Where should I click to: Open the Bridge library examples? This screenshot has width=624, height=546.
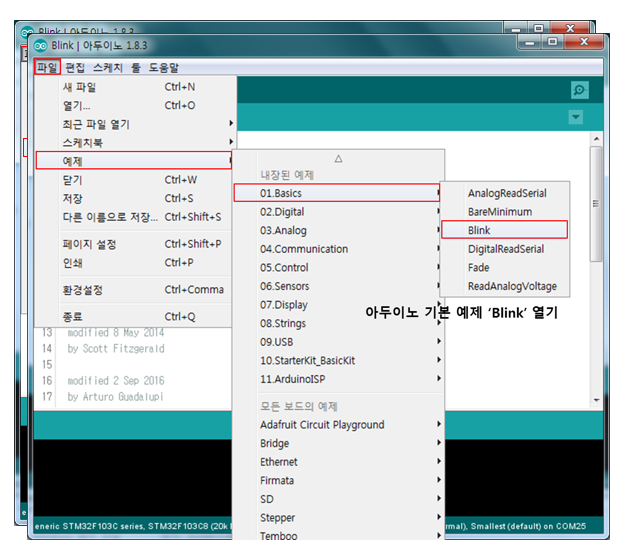pyautogui.click(x=338, y=443)
